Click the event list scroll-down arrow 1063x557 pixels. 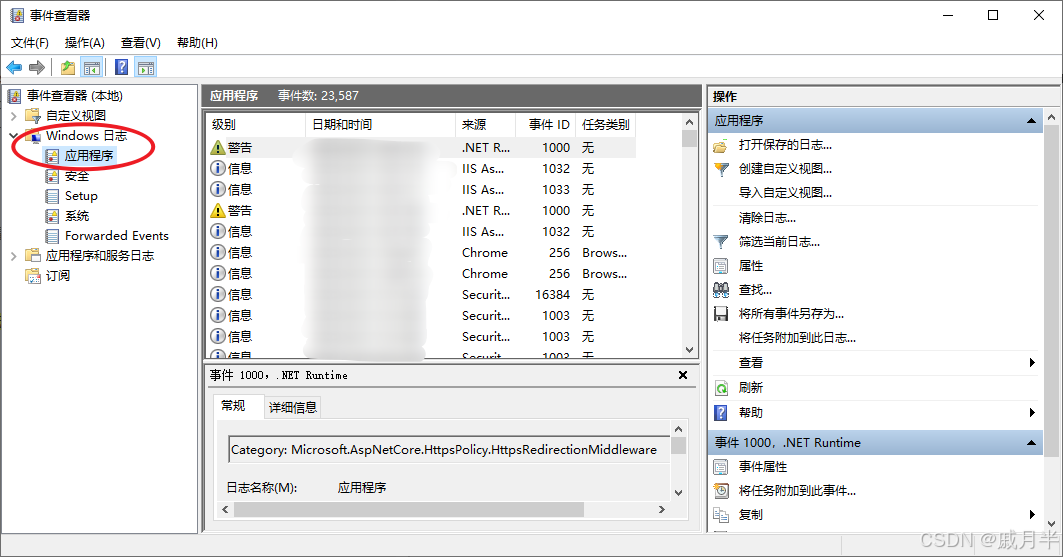[x=689, y=350]
